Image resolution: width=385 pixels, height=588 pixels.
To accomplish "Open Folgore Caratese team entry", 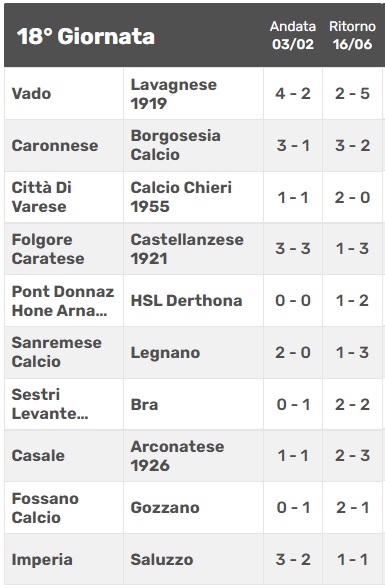I will click(48, 249).
